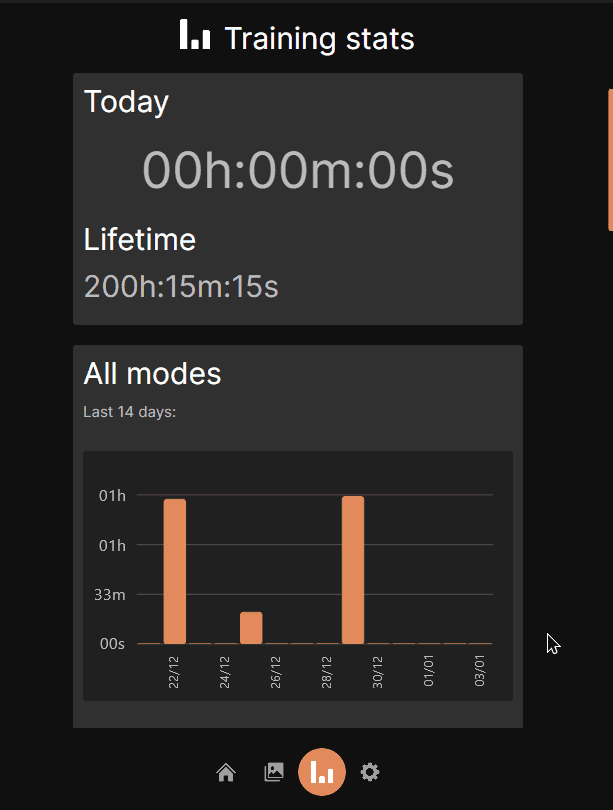The image size is (613, 810).
Task: Select the All modes section header
Action: click(x=152, y=374)
